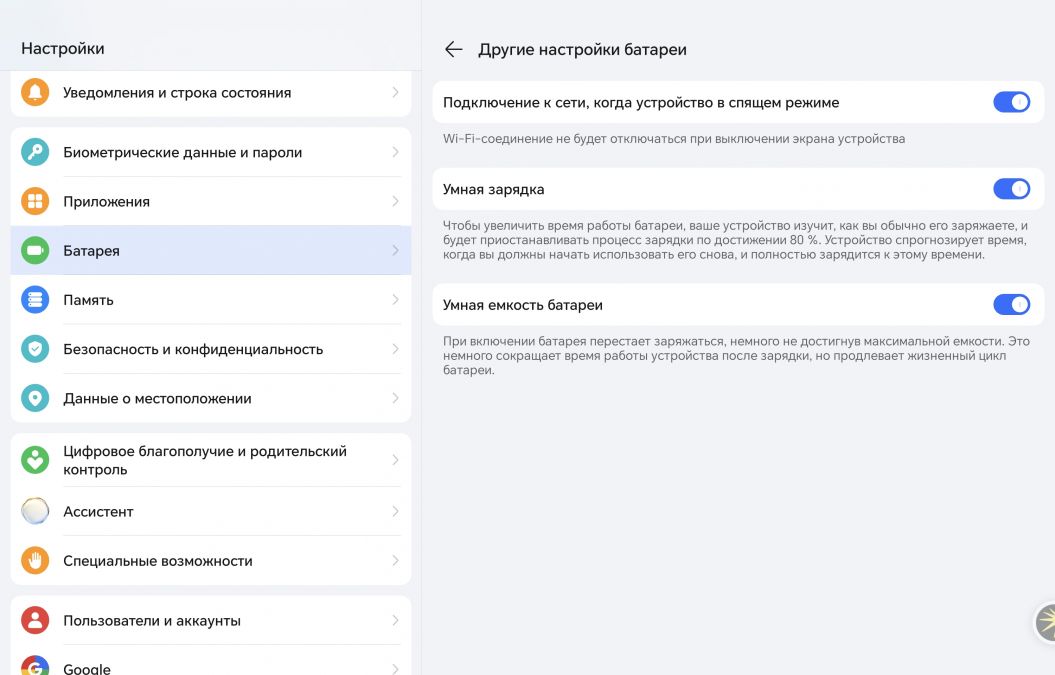Open Безопасность и конфиденциальность

pyautogui.click(x=211, y=349)
